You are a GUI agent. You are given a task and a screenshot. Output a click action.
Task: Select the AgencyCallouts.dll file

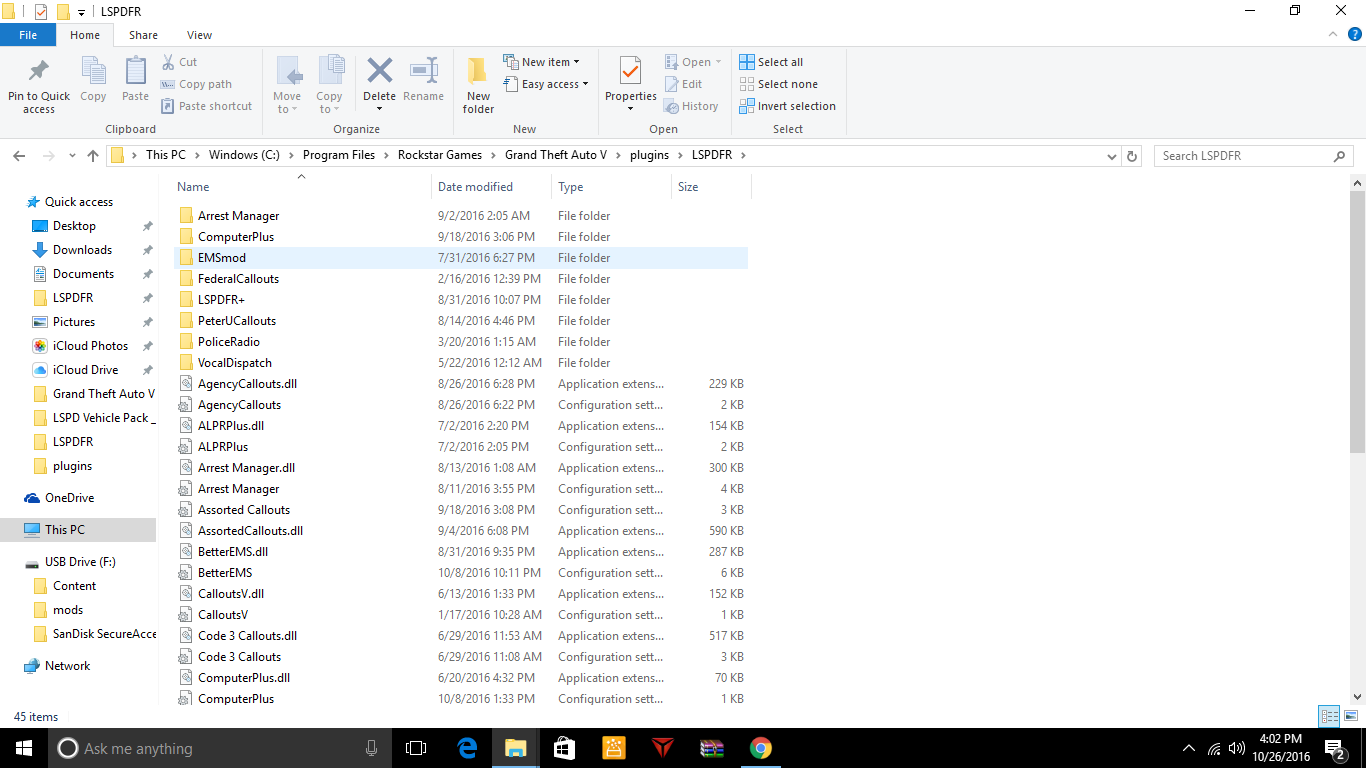tap(461, 384)
